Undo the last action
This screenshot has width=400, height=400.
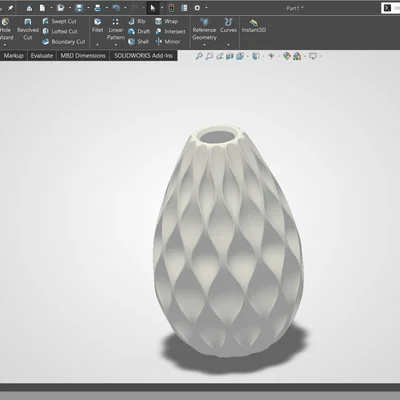coord(116,8)
